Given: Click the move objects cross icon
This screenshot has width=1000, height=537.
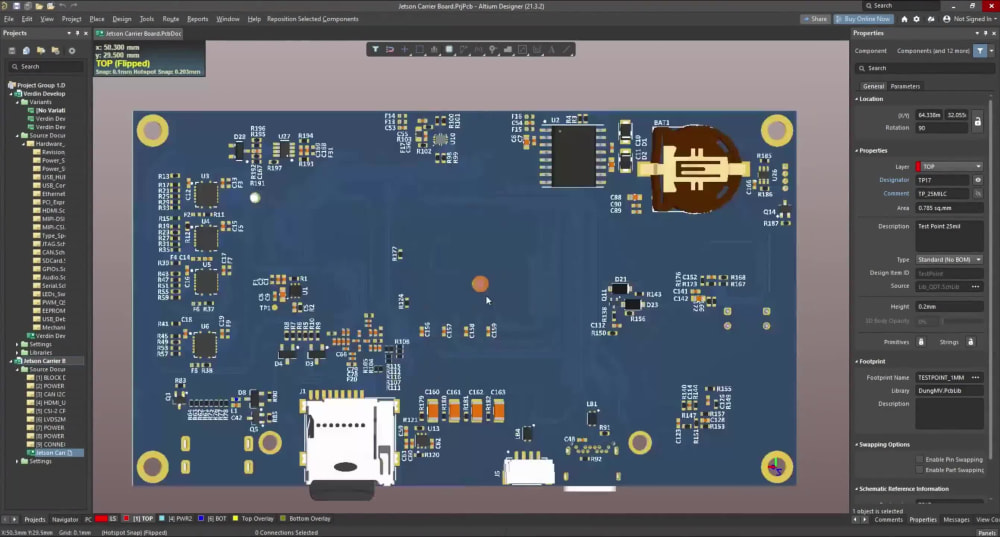Looking at the screenshot, I should (404, 49).
